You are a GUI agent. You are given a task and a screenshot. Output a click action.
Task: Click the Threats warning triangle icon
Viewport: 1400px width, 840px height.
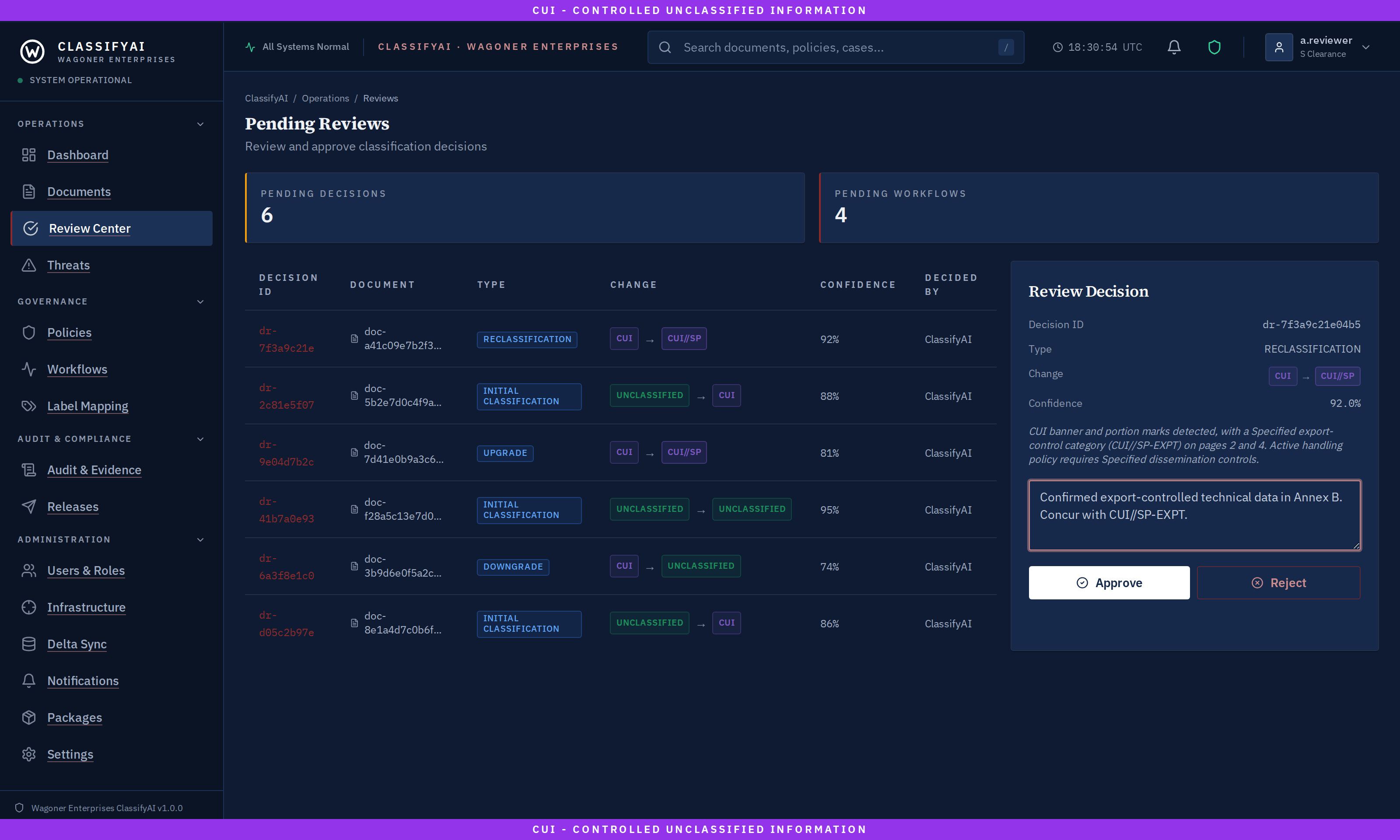click(29, 265)
